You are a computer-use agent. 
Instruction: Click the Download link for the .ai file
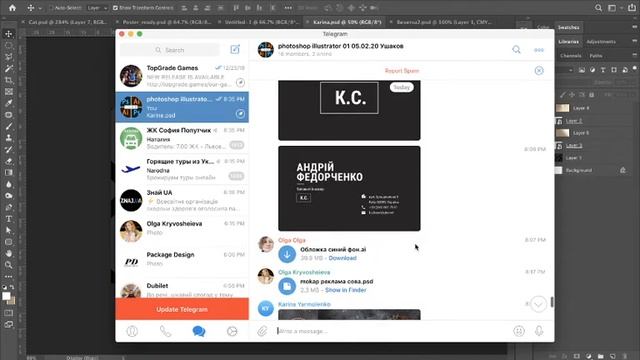click(x=342, y=258)
